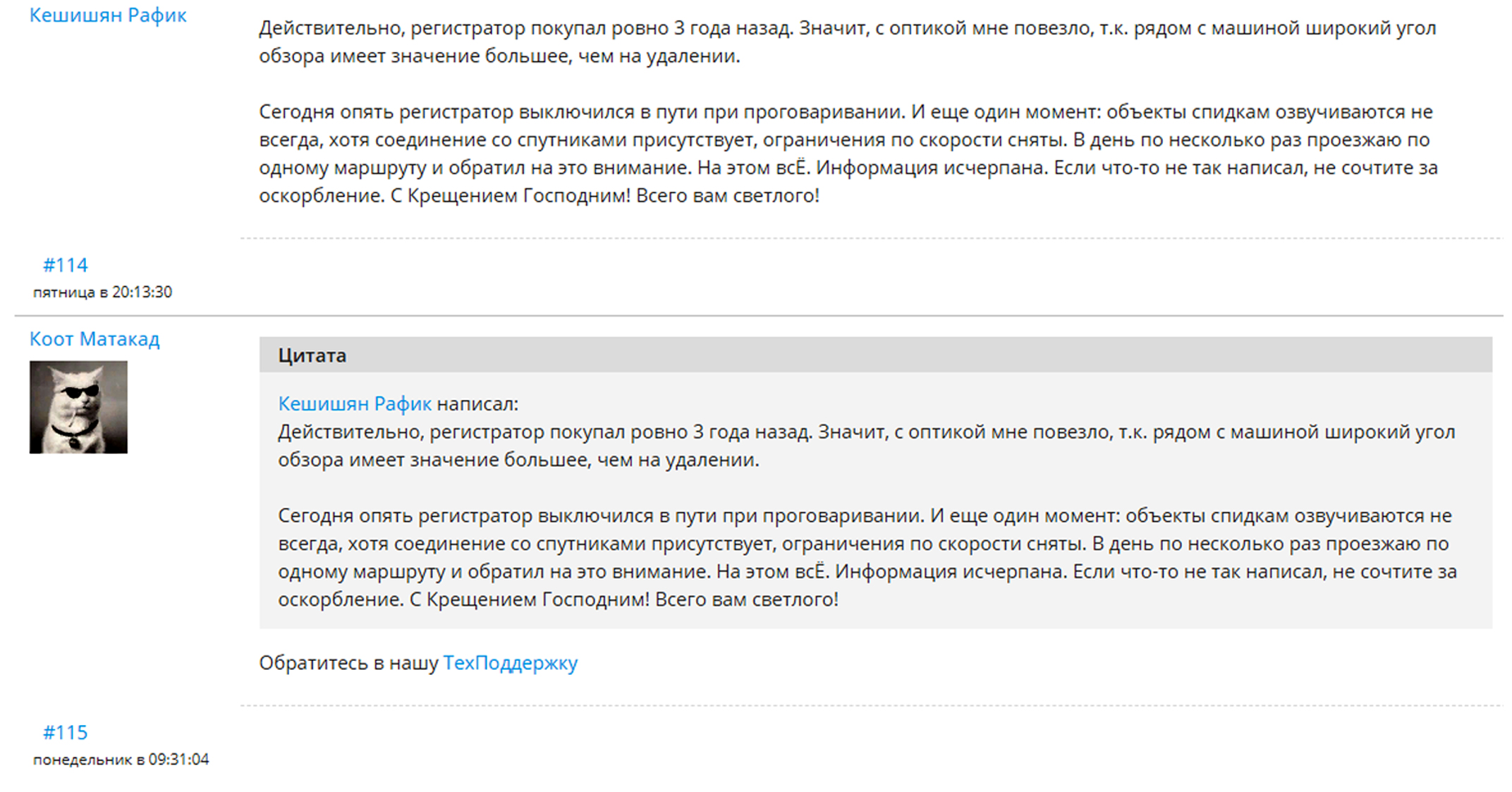Click the text Обратитесь в нашу
The image size is (1512, 792).
pyautogui.click(x=348, y=663)
